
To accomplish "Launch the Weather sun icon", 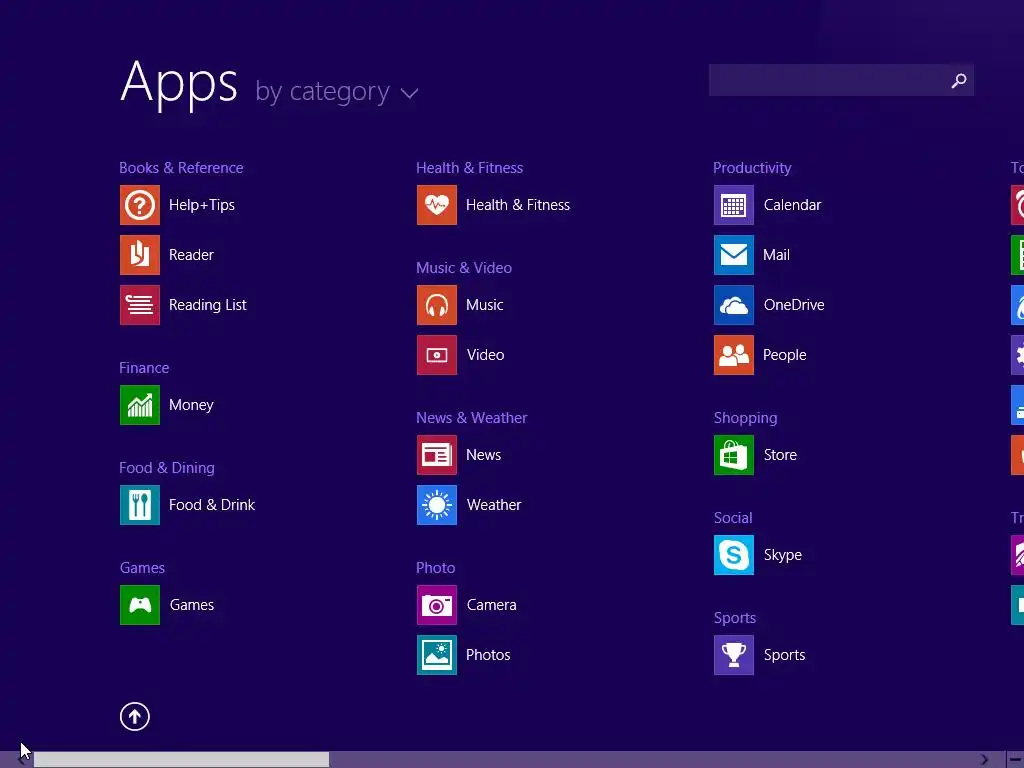I will coord(437,505).
